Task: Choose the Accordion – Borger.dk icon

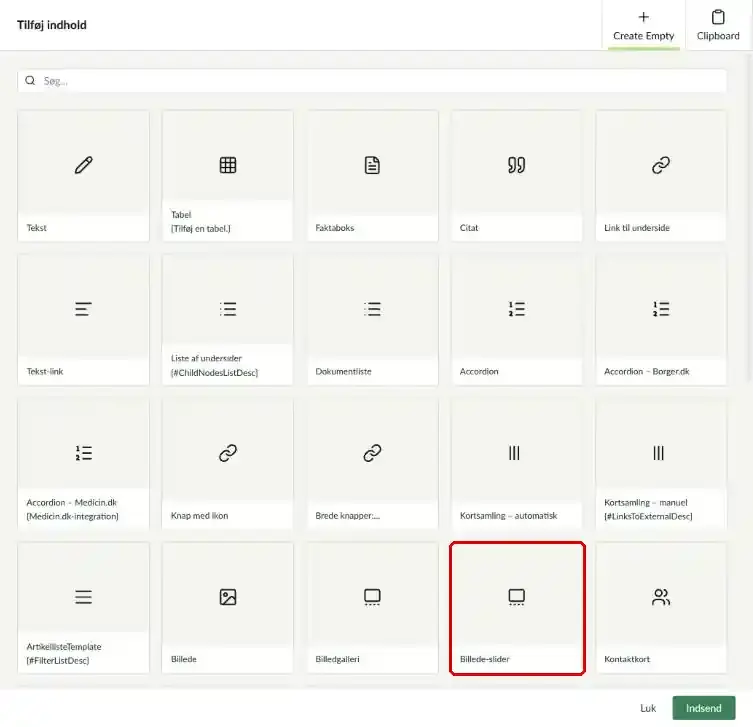Action: point(661,309)
